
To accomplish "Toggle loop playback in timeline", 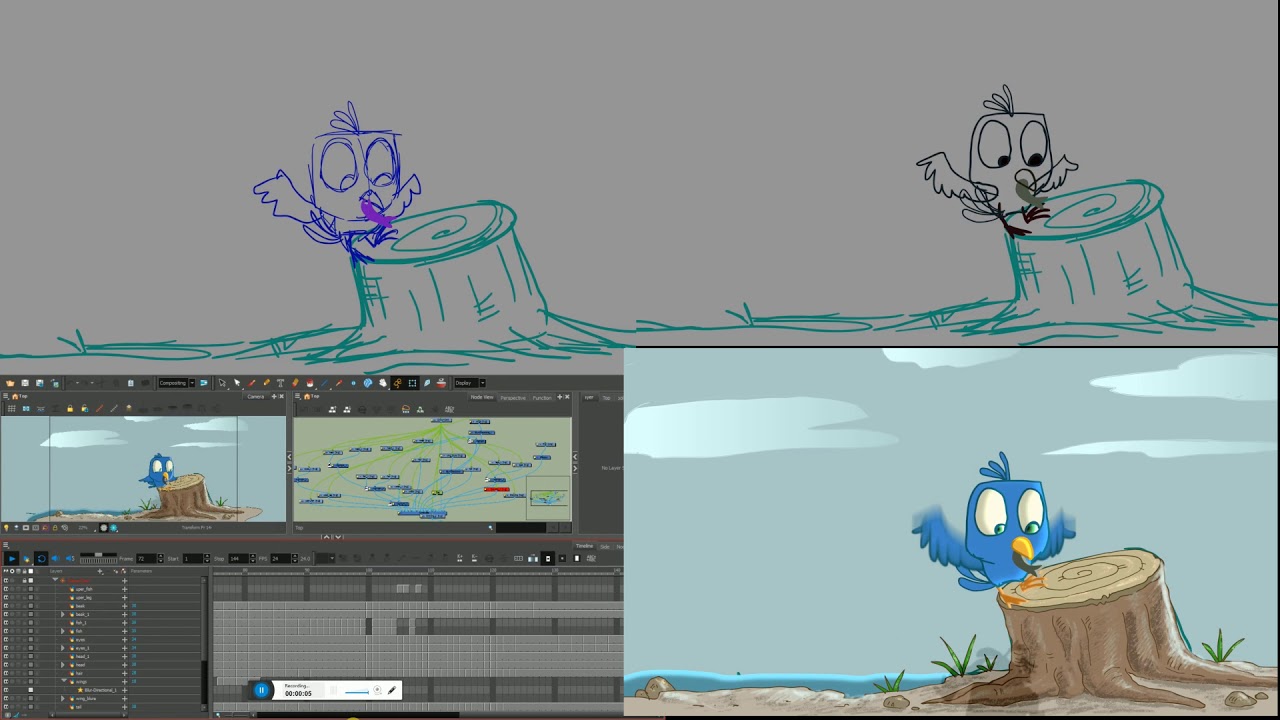I will 41,559.
